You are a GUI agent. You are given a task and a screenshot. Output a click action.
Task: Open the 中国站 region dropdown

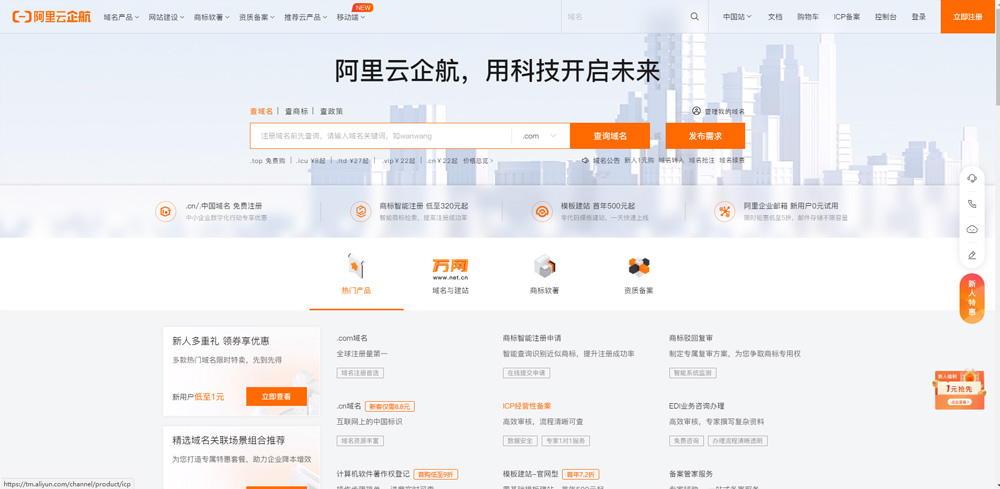[x=737, y=17]
